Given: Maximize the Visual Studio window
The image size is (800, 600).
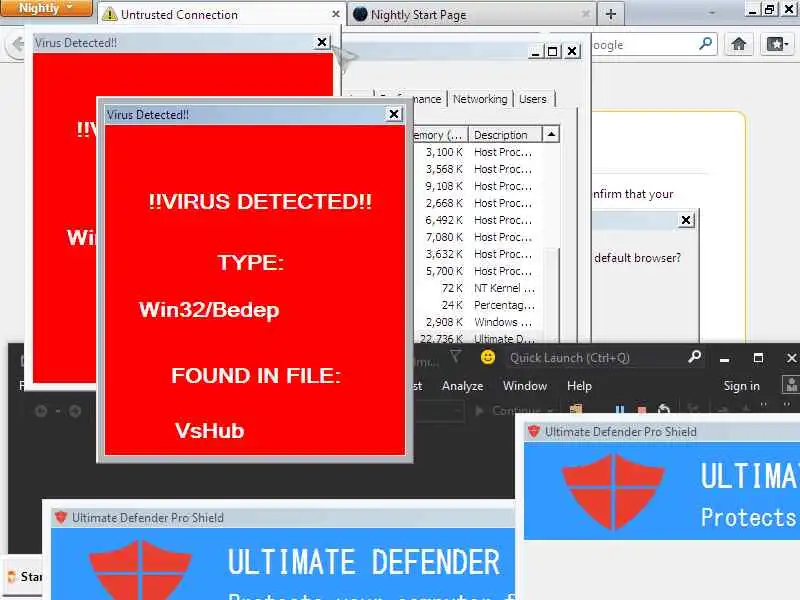Looking at the screenshot, I should tap(758, 358).
